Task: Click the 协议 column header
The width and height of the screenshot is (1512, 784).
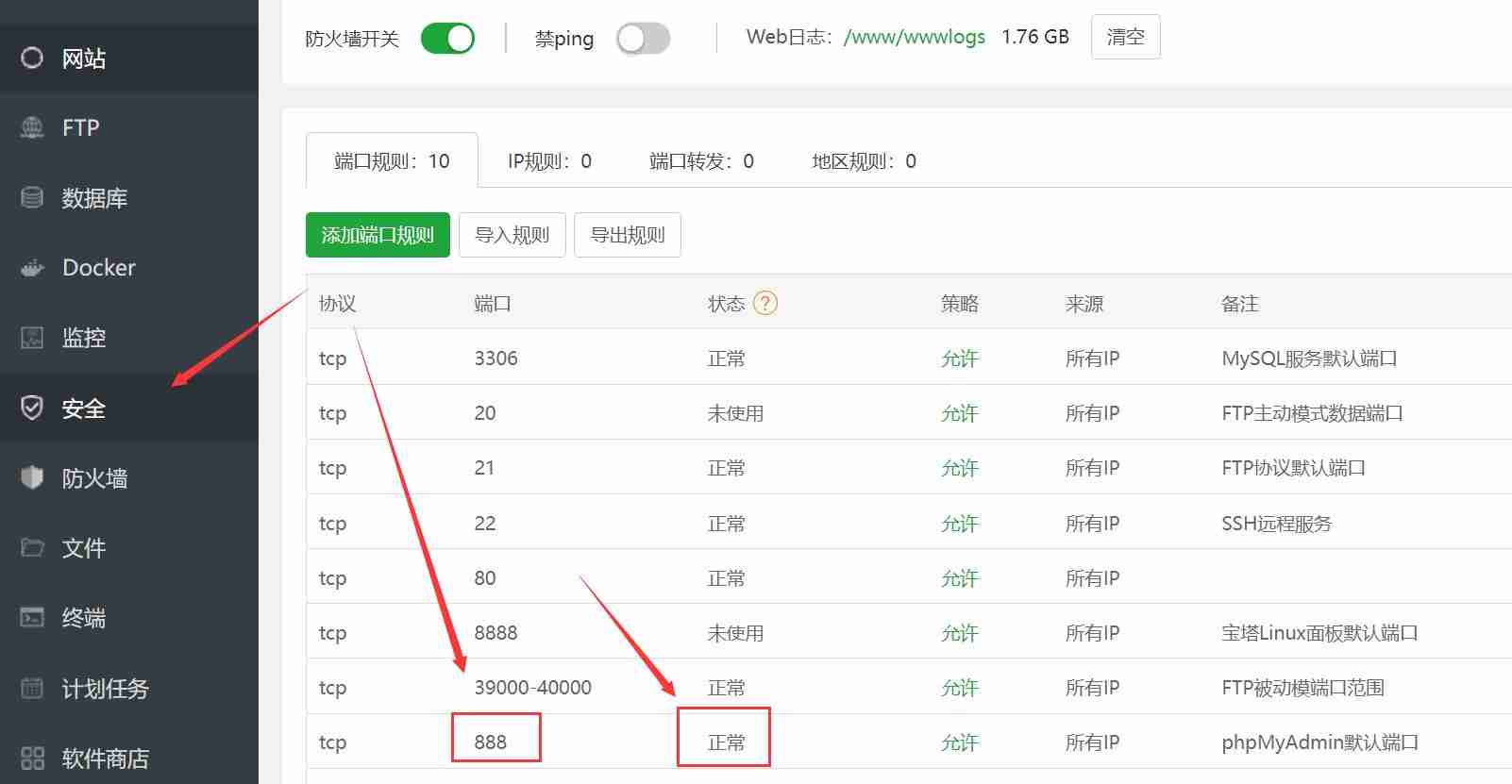Action: click(337, 304)
